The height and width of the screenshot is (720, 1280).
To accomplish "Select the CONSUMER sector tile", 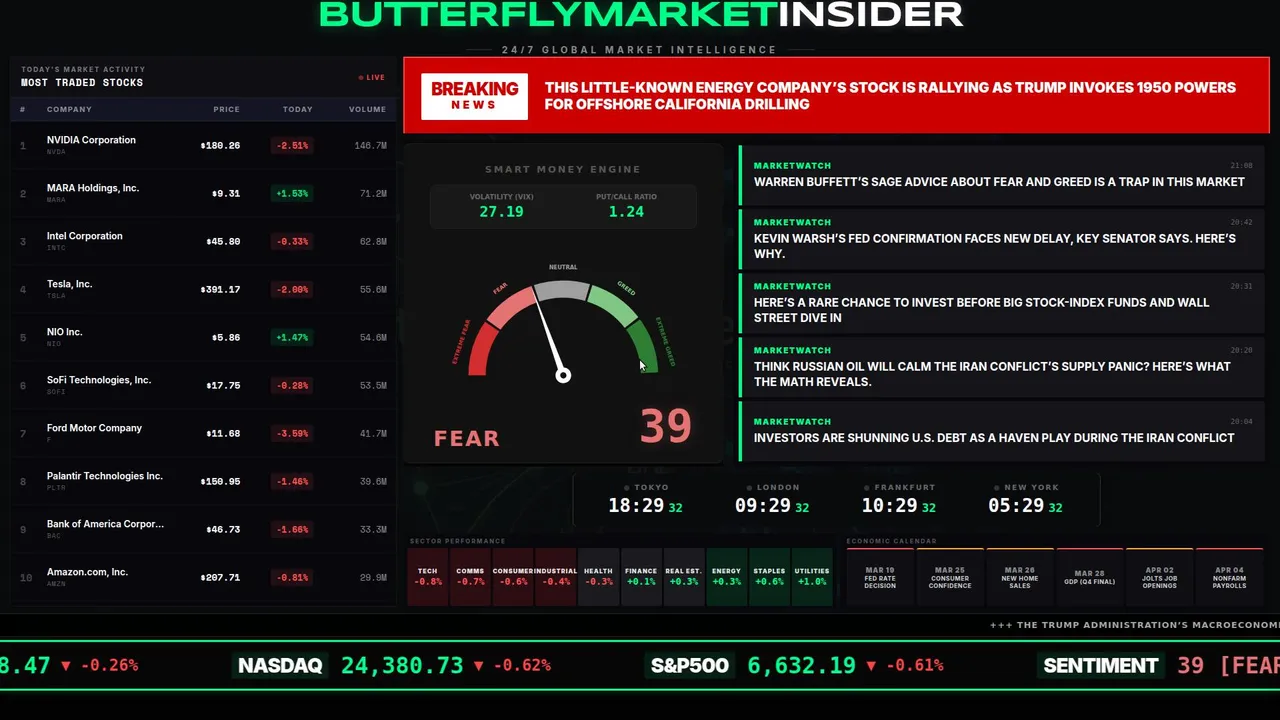I will [x=513, y=577].
